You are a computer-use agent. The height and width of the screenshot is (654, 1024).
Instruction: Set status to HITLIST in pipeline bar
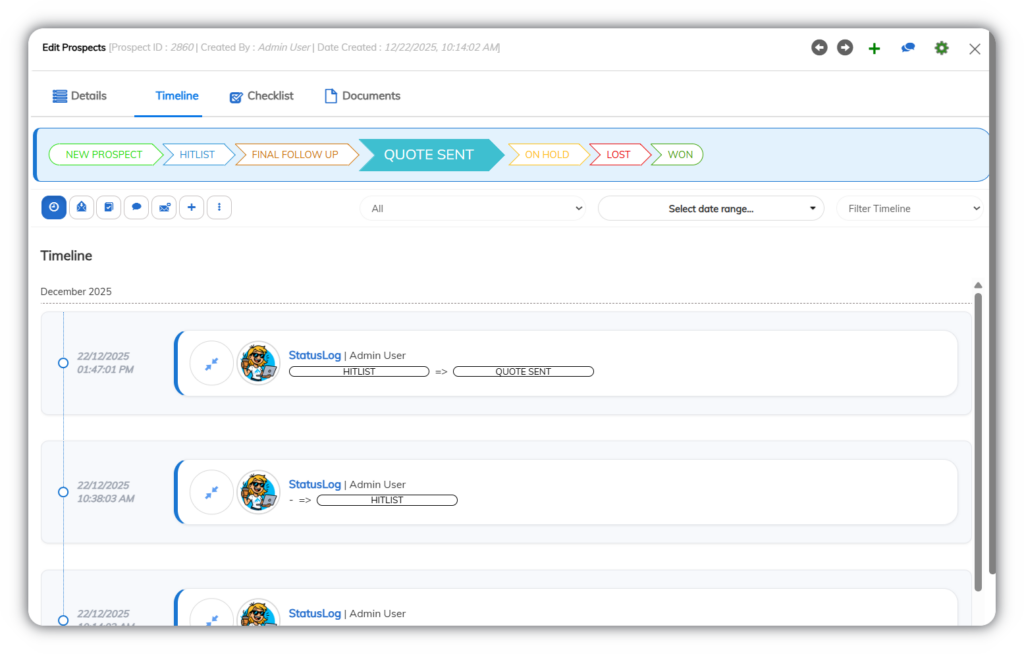click(197, 155)
